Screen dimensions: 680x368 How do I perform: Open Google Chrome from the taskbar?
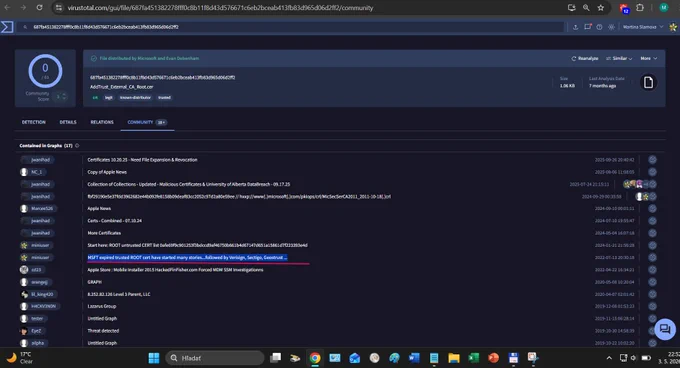tap(315, 358)
